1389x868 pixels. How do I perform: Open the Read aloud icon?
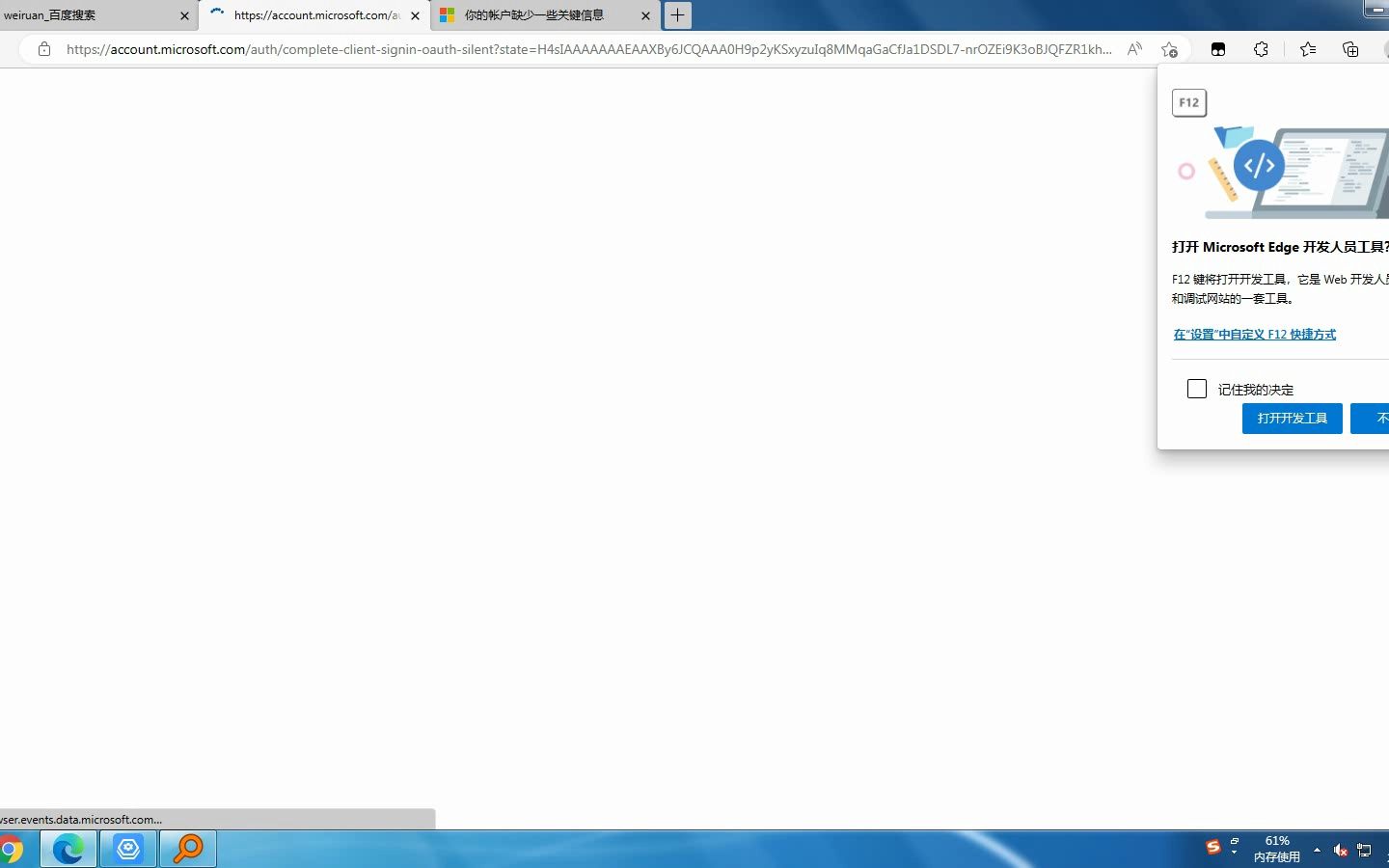[x=1134, y=49]
